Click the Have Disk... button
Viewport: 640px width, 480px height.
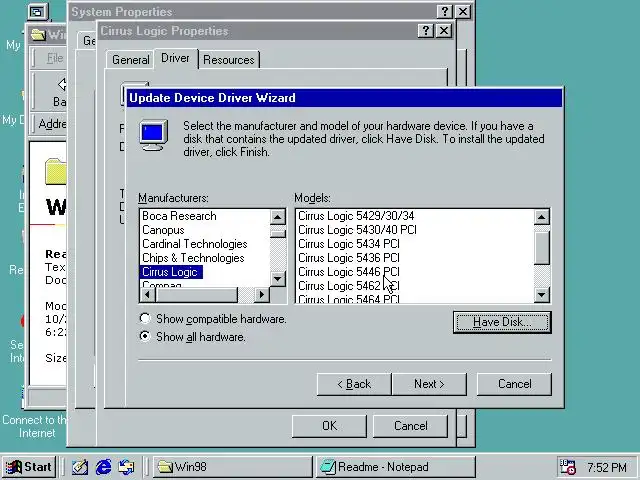click(x=502, y=322)
